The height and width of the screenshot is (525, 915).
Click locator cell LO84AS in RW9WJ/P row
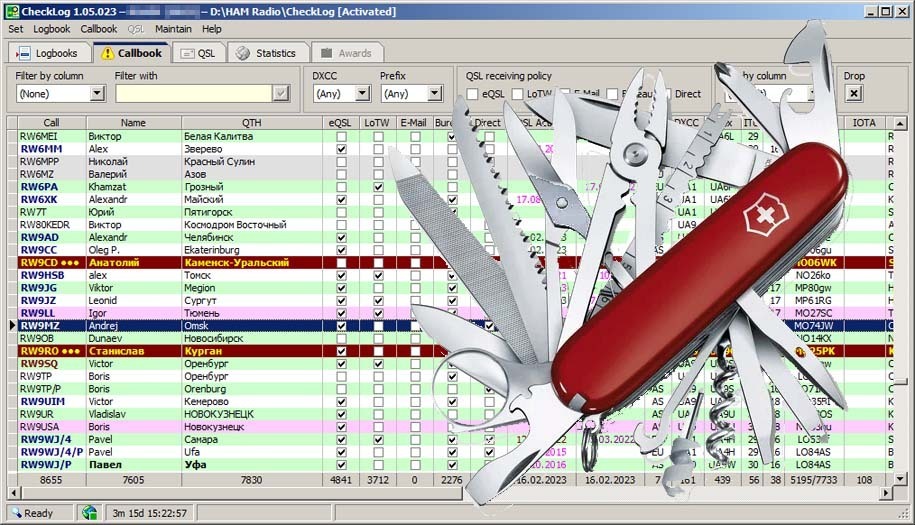(x=813, y=465)
